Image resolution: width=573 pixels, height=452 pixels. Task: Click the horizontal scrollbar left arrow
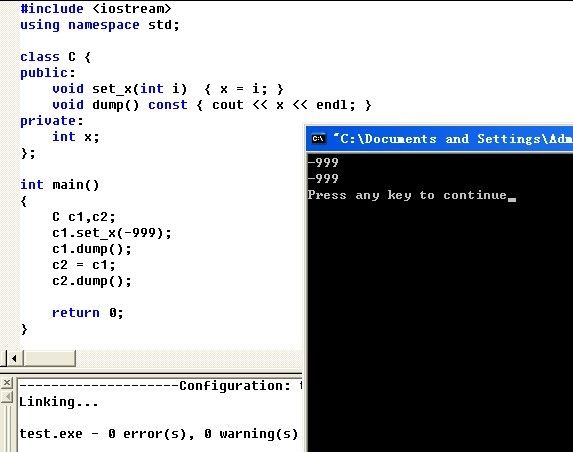14,358
